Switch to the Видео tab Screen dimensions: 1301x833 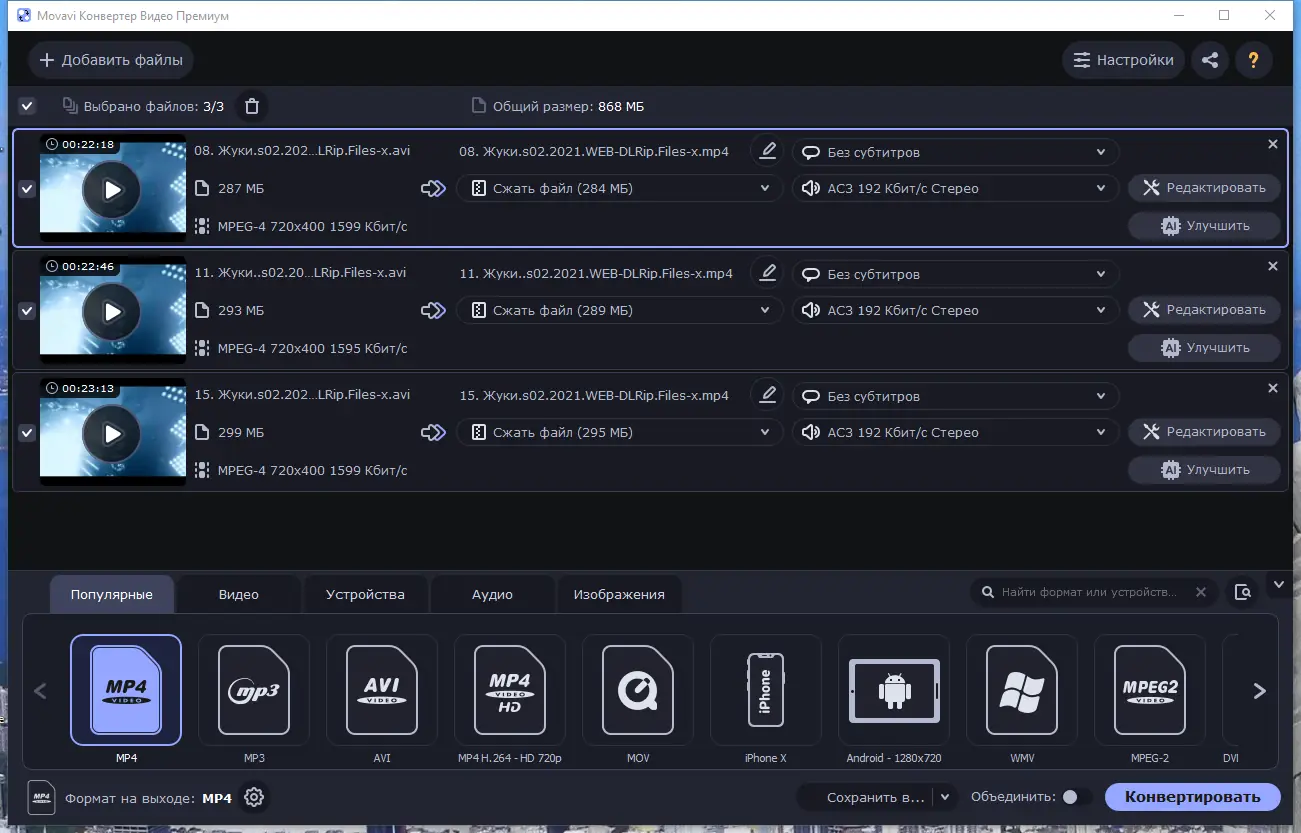239,594
